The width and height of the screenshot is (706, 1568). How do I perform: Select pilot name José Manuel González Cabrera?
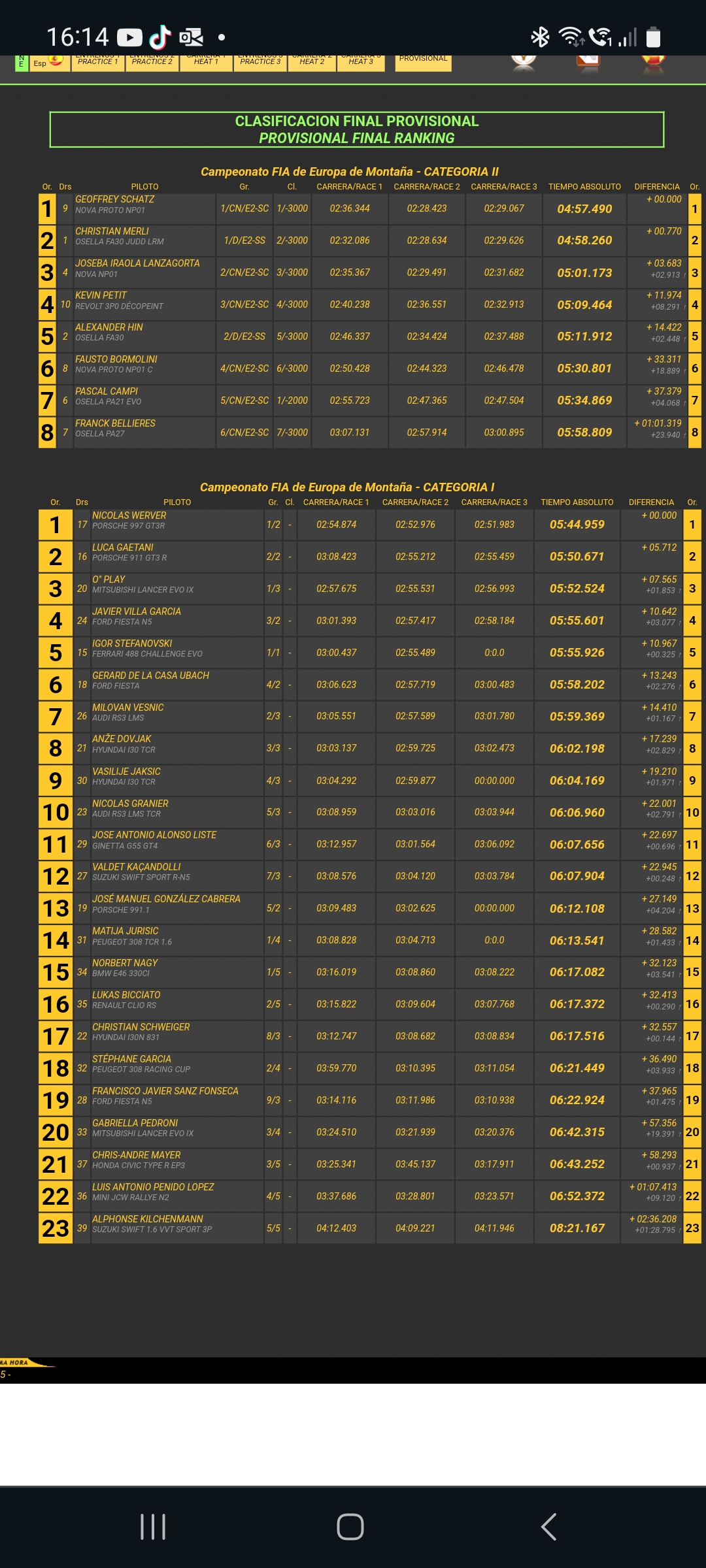pyautogui.click(x=166, y=899)
